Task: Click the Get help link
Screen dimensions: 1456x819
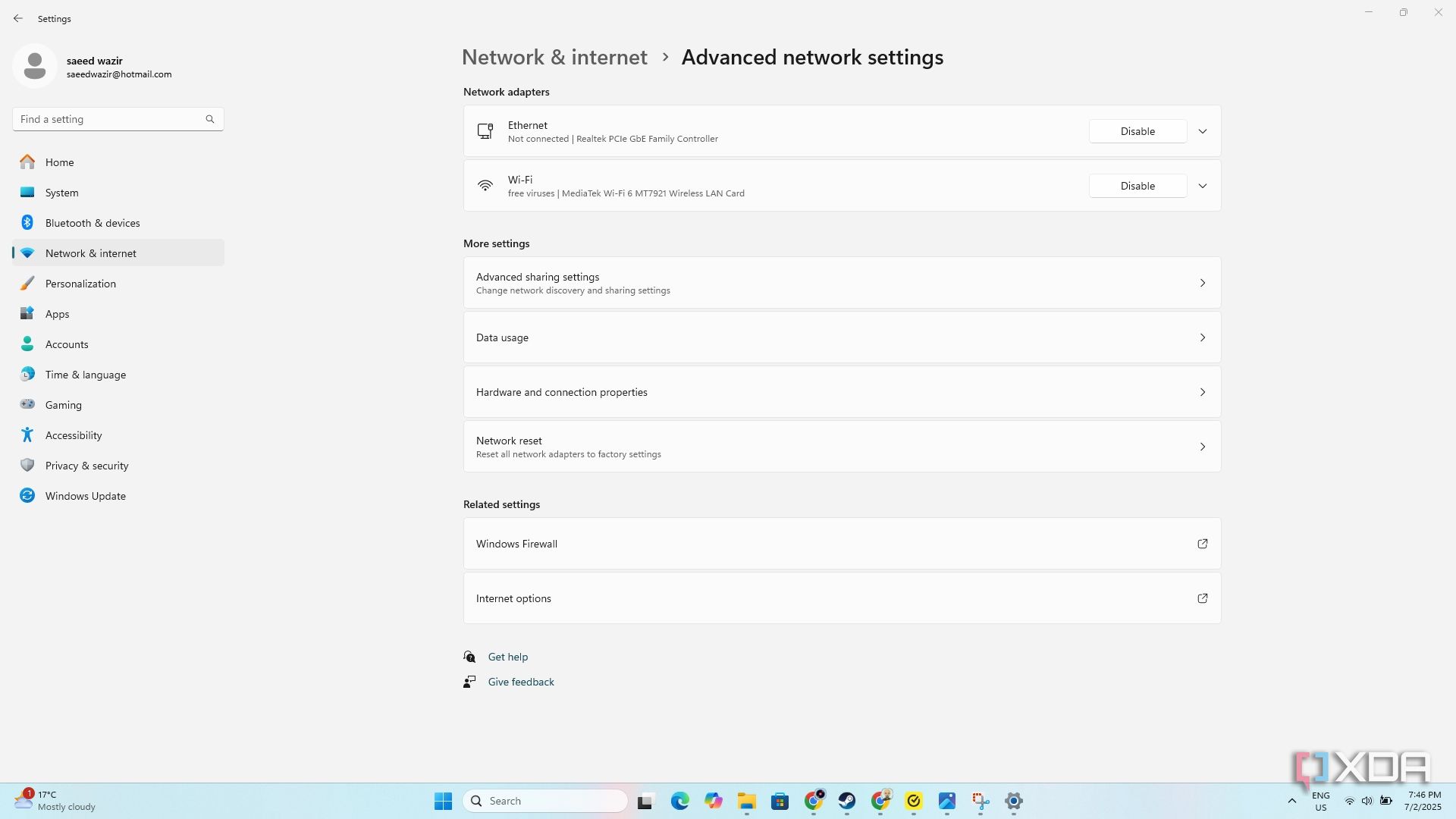Action: [x=508, y=657]
